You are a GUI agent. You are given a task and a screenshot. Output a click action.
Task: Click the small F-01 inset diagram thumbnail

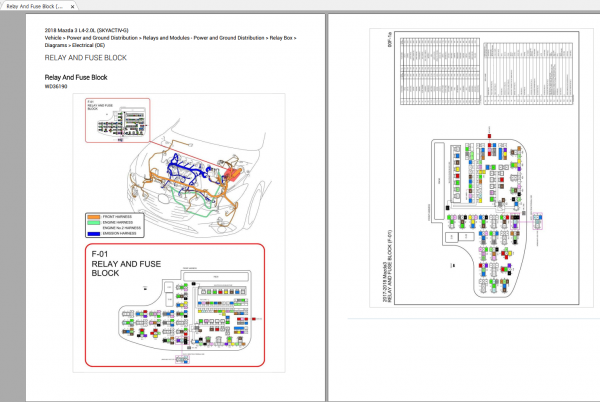tap(117, 120)
